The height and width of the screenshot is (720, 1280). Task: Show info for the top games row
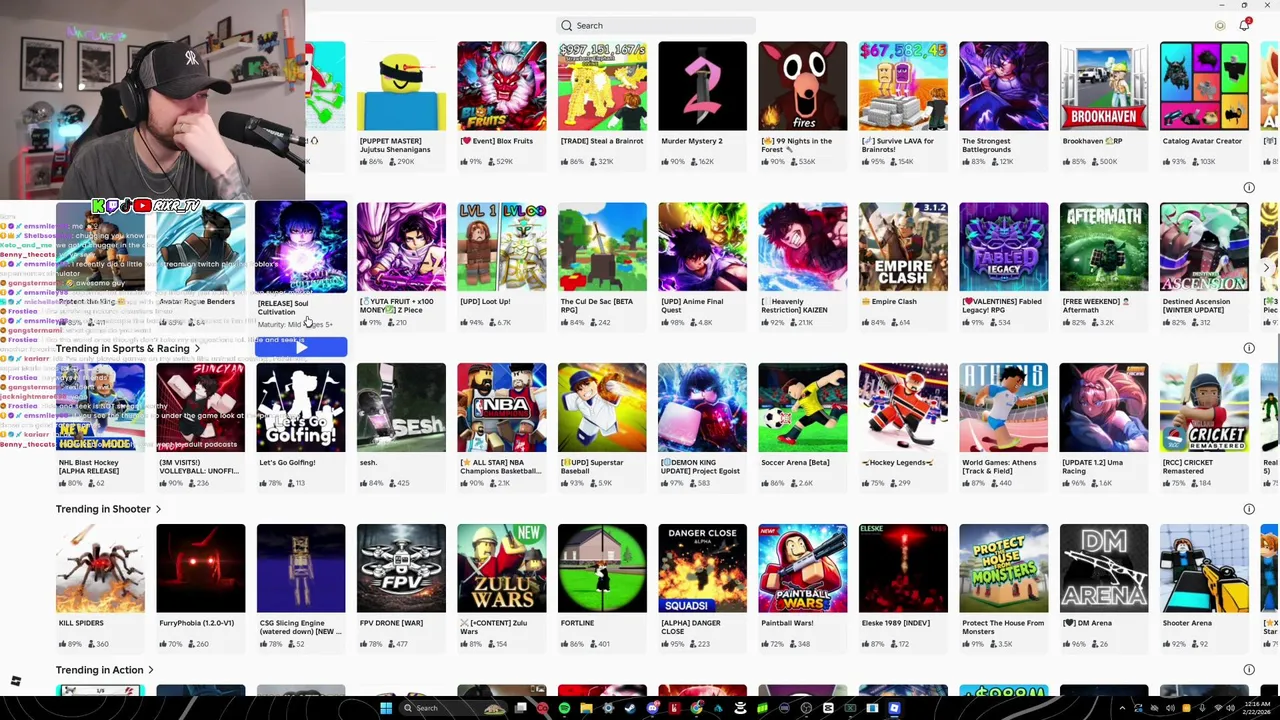pos(1249,187)
